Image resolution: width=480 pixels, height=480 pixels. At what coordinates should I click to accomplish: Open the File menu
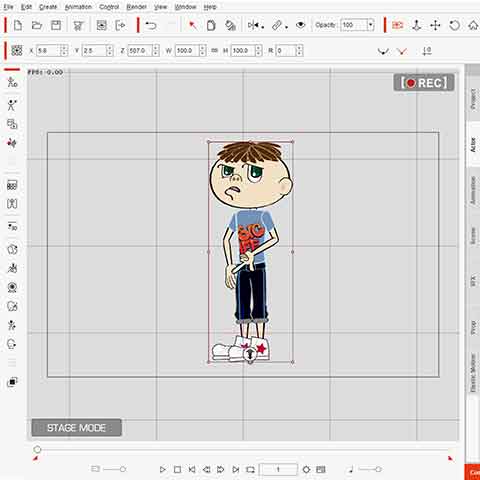click(8, 7)
